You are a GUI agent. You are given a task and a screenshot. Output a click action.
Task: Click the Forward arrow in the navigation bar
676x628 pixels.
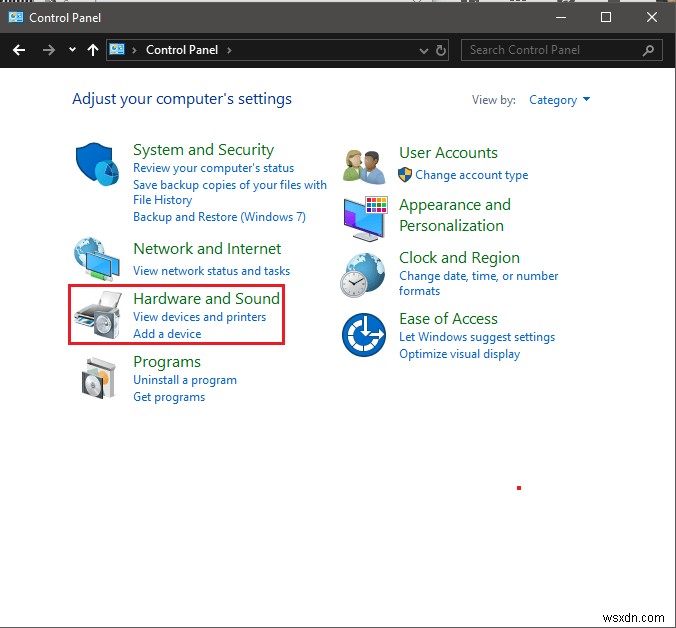49,50
